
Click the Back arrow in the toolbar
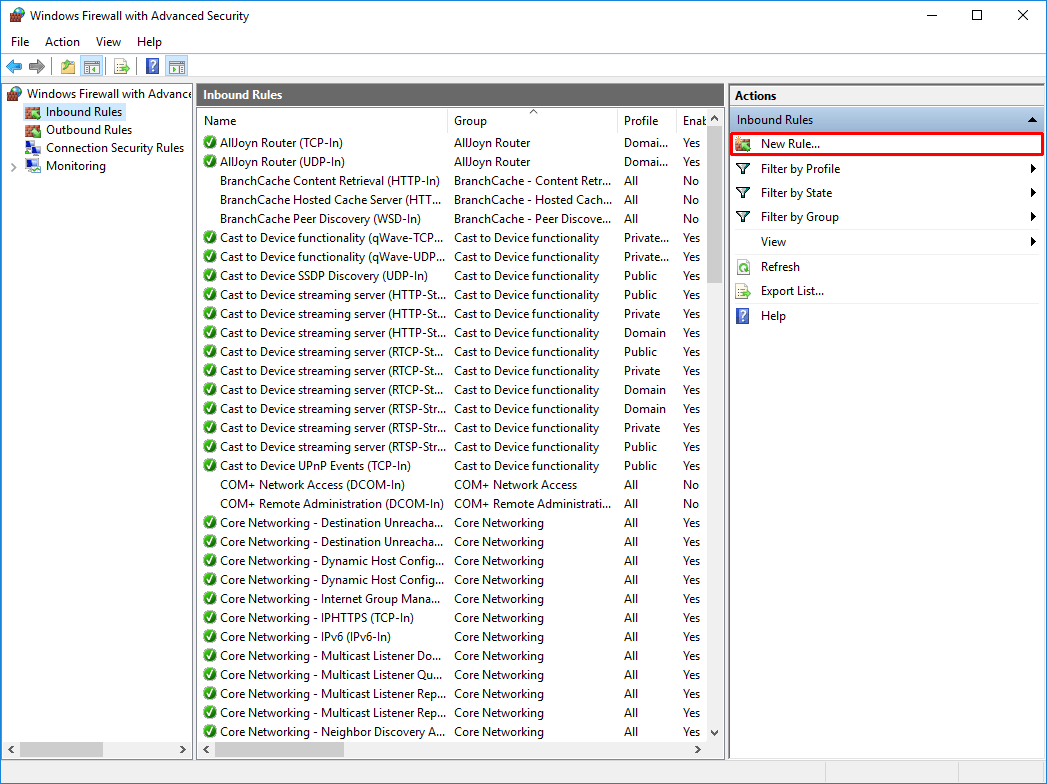click(x=14, y=67)
